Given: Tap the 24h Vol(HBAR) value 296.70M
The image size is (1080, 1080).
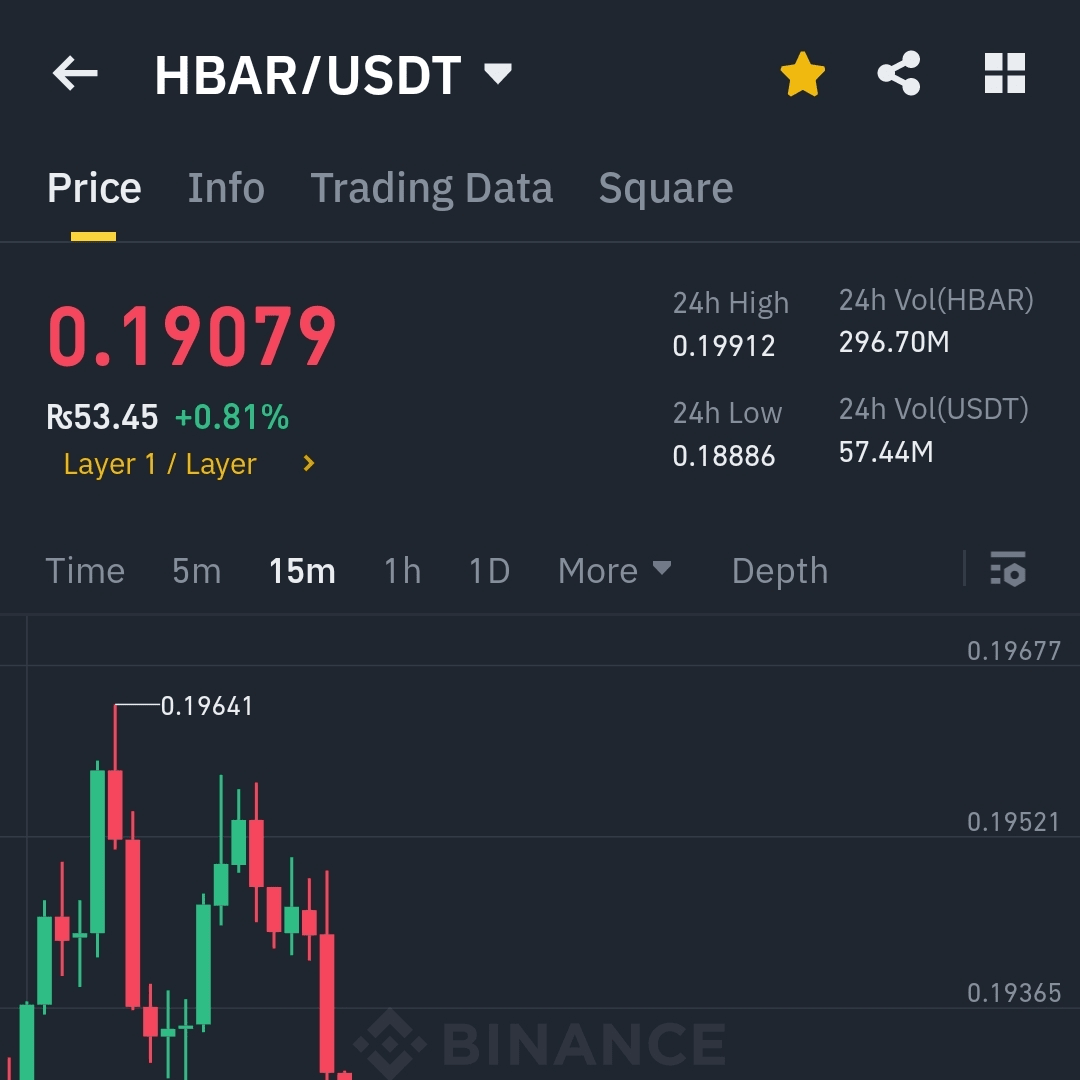Looking at the screenshot, I should pyautogui.click(x=894, y=342).
